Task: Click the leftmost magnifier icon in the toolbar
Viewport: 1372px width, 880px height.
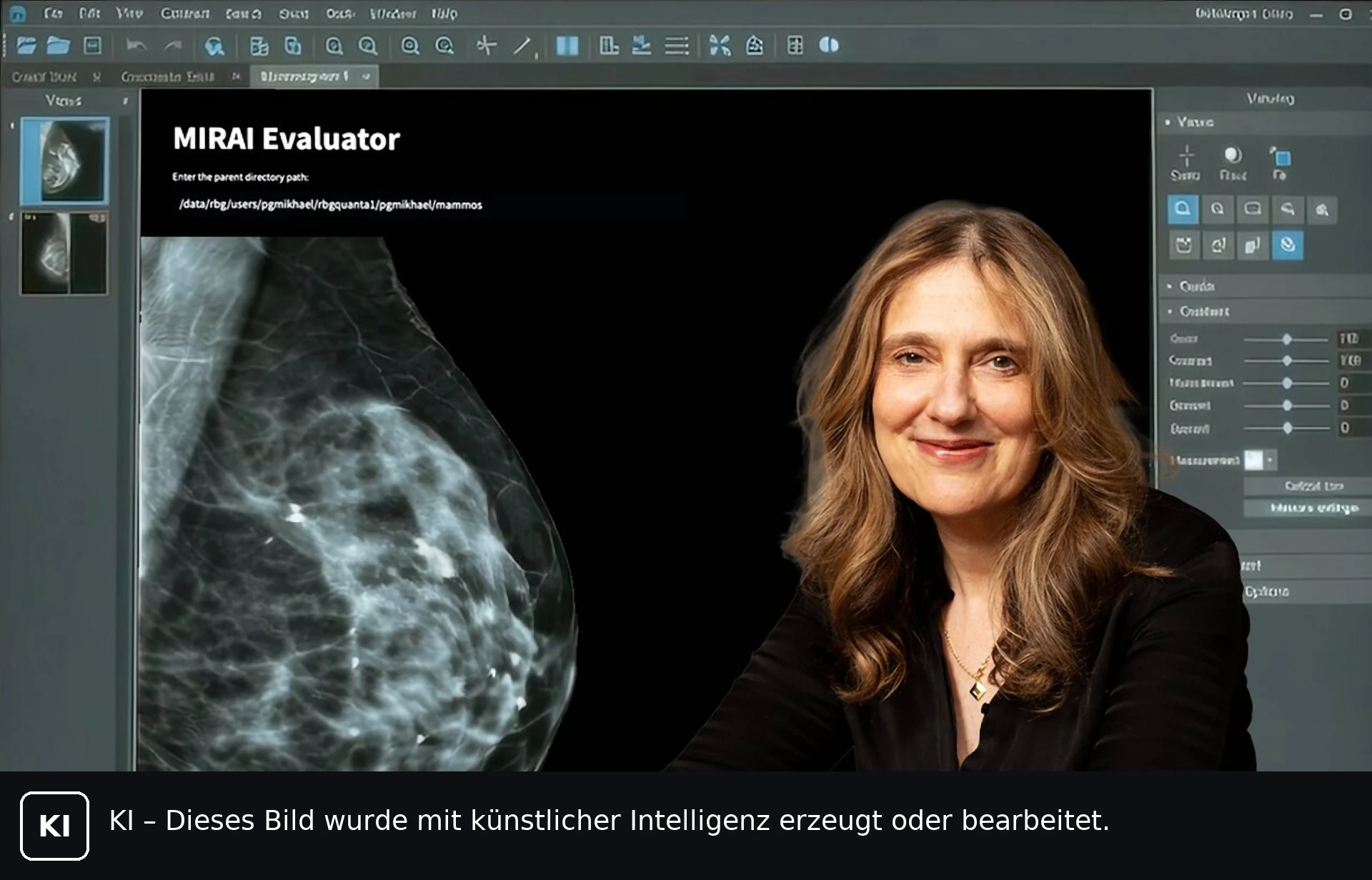Action: (x=334, y=46)
